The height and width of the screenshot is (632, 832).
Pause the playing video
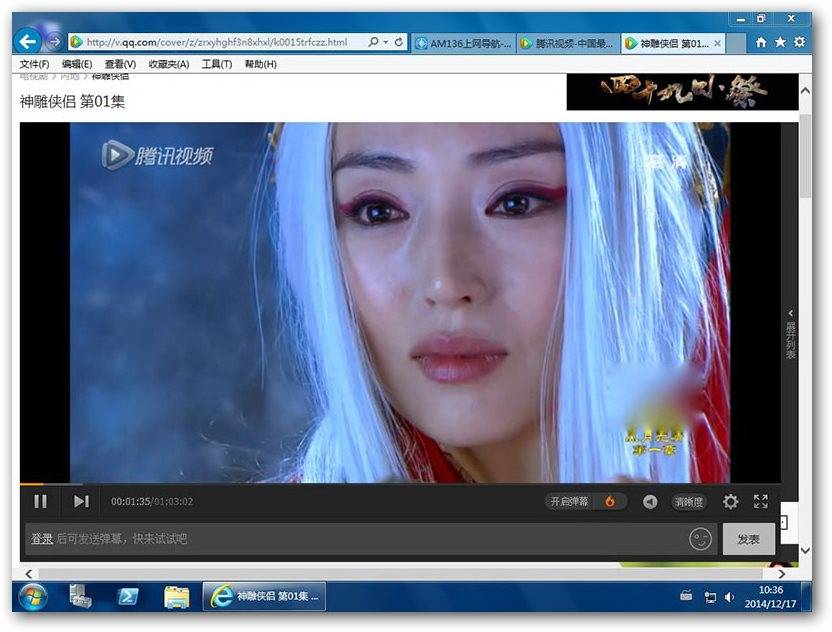click(x=40, y=501)
